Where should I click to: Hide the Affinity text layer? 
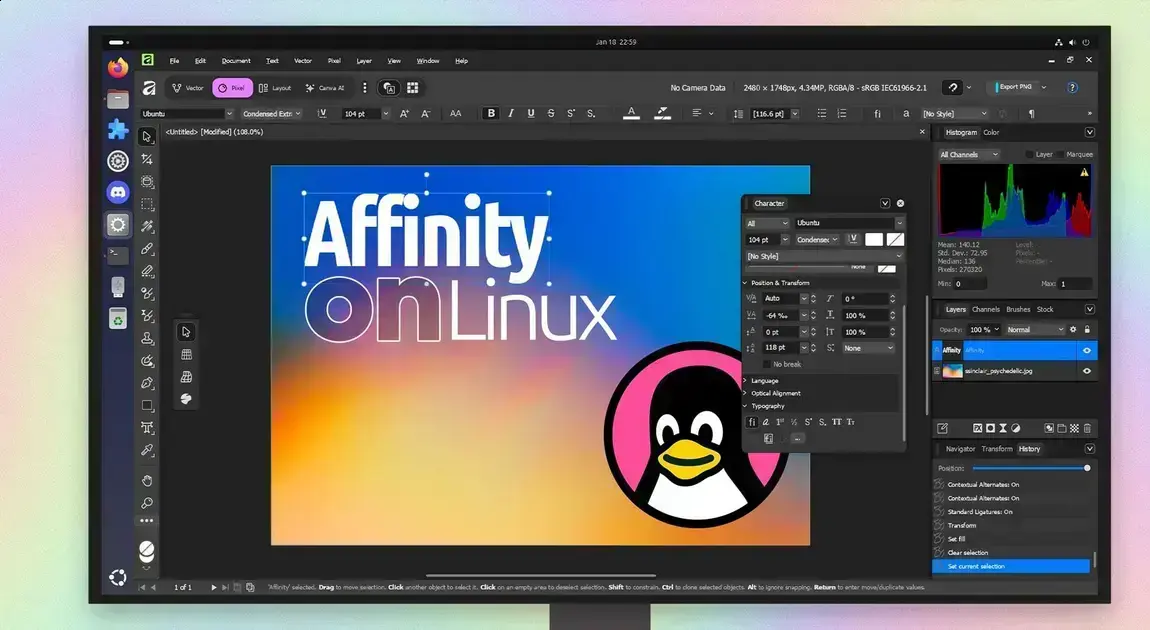tap(1087, 351)
